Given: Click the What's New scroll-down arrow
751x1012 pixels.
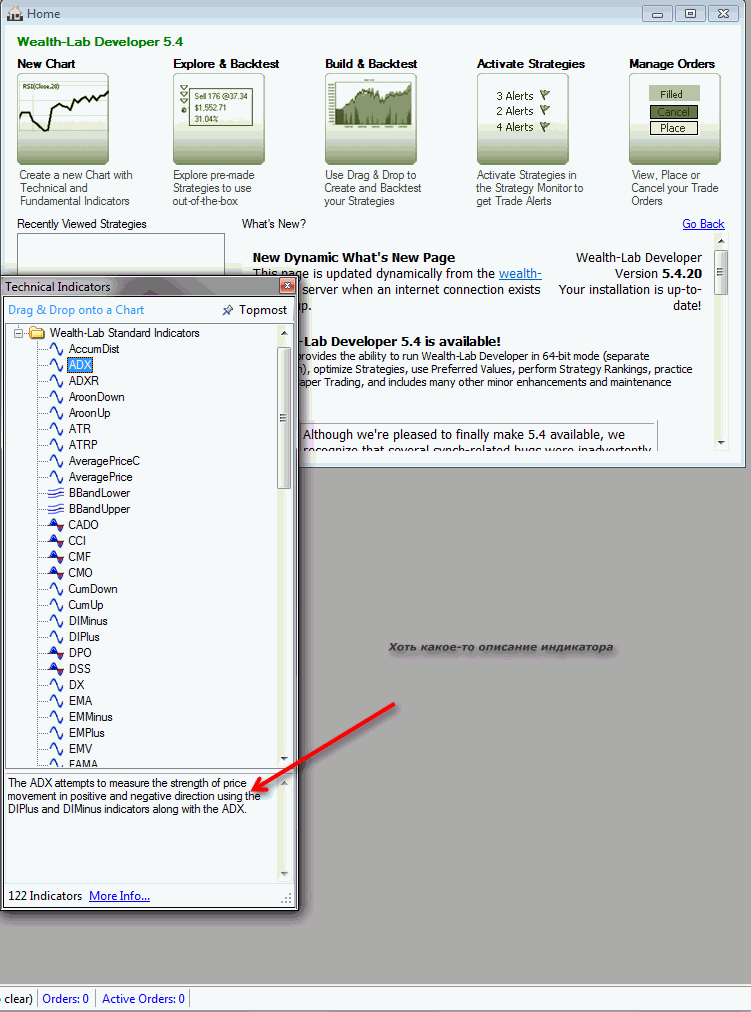Looking at the screenshot, I should 721,443.
